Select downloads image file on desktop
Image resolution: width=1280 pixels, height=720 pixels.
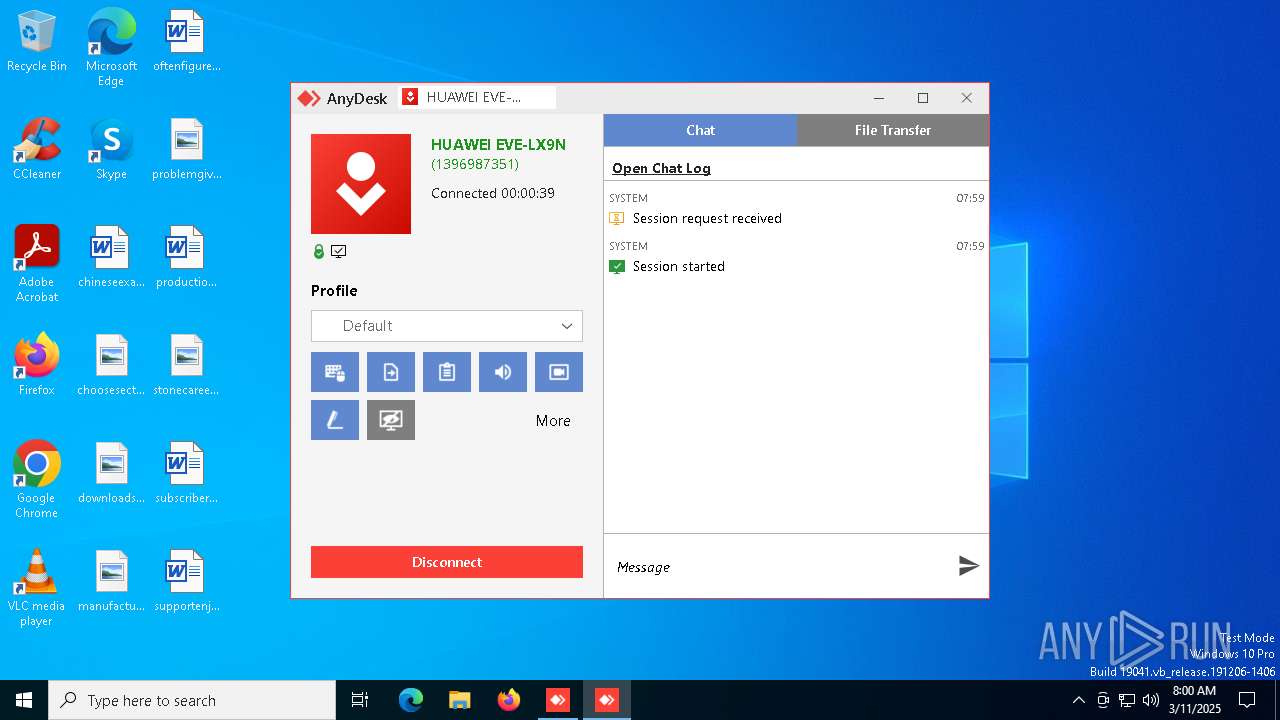111,474
